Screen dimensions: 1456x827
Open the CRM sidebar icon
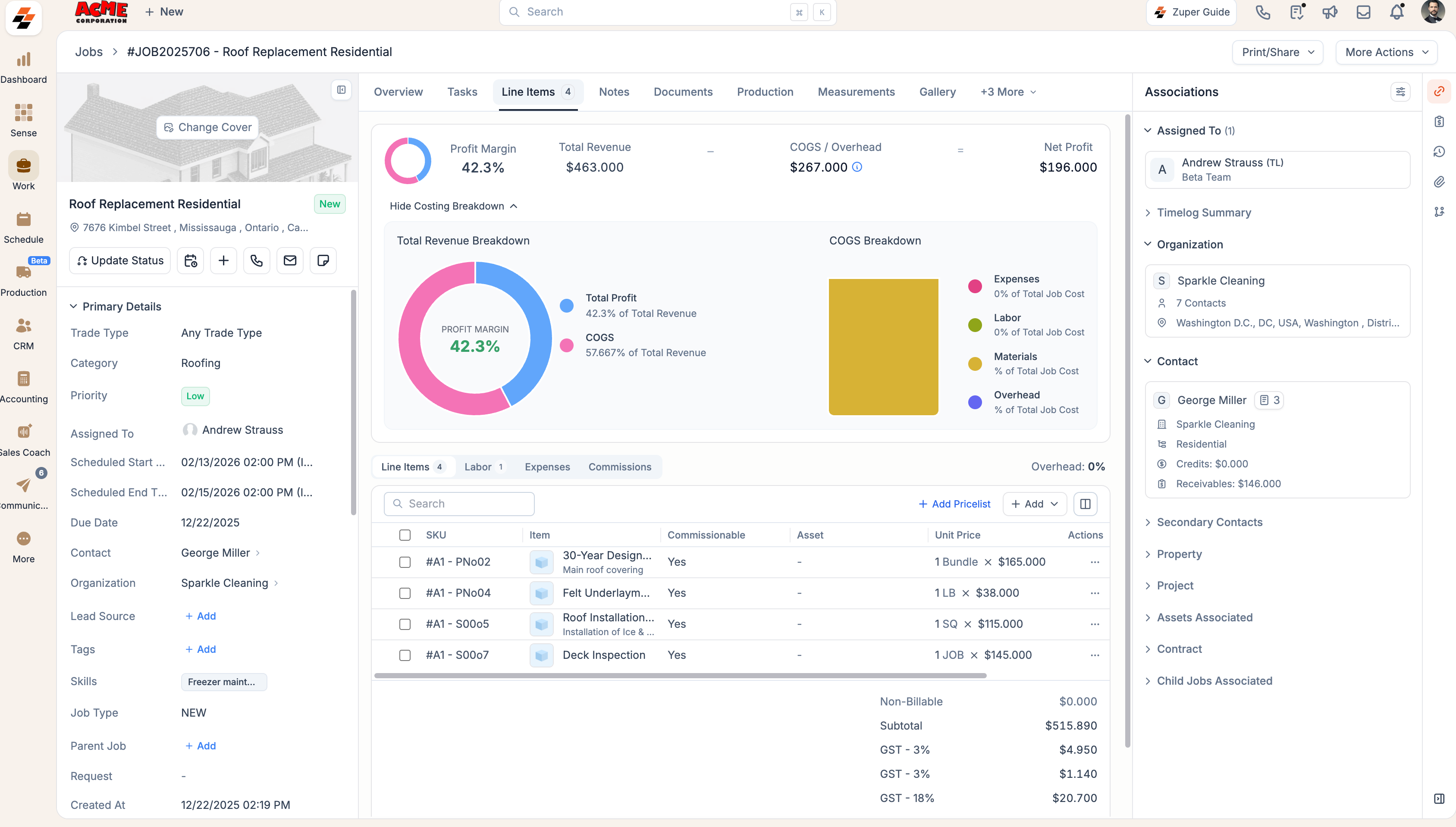(23, 326)
